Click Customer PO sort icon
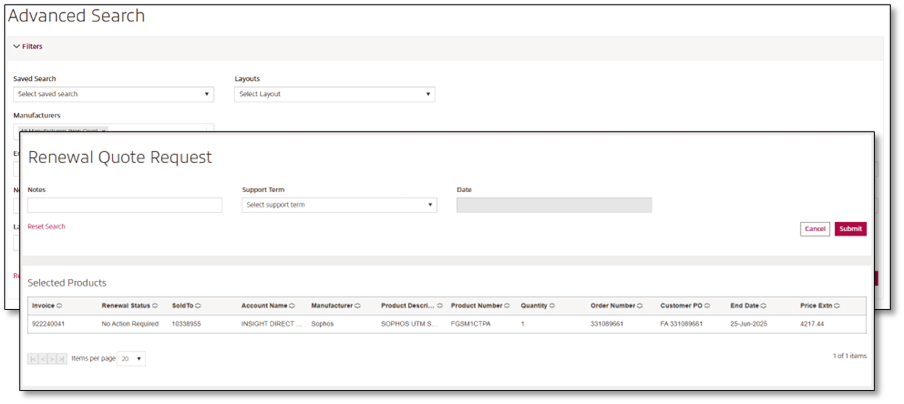Image resolution: width=904 pixels, height=404 pixels. [713, 306]
